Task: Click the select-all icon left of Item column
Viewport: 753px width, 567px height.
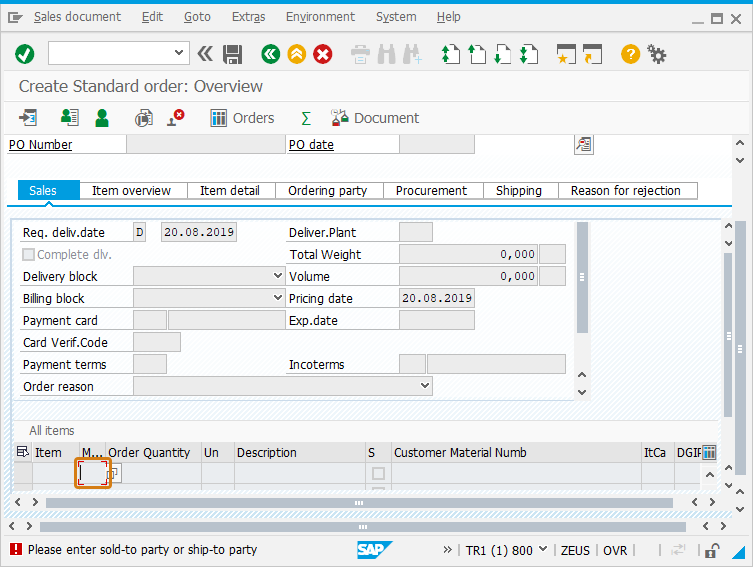Action: pos(23,452)
